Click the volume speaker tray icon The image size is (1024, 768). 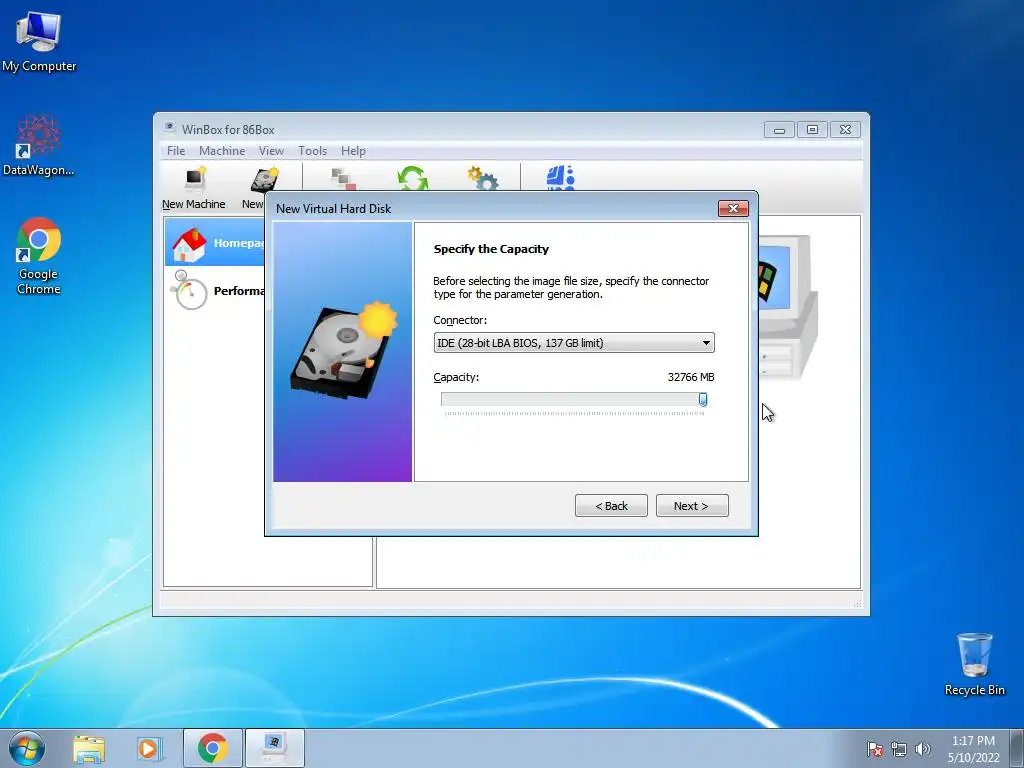pos(922,749)
